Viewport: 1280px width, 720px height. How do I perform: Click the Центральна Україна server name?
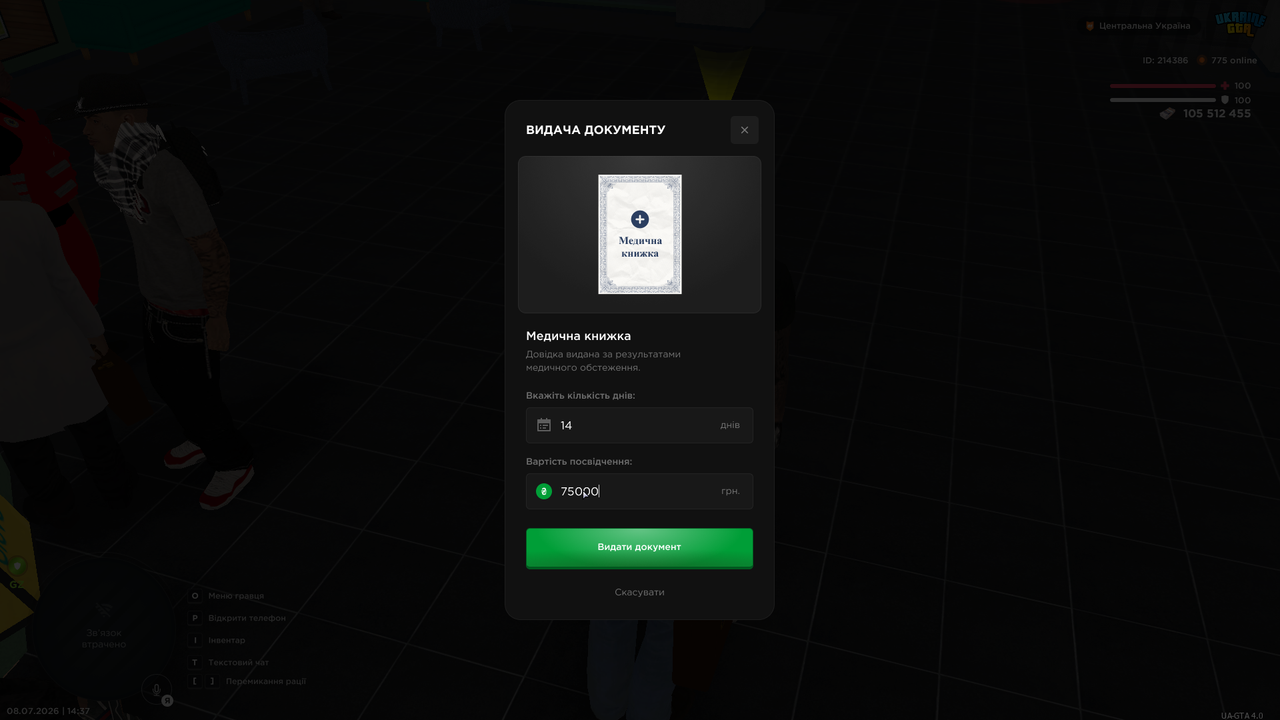[x=1144, y=26]
